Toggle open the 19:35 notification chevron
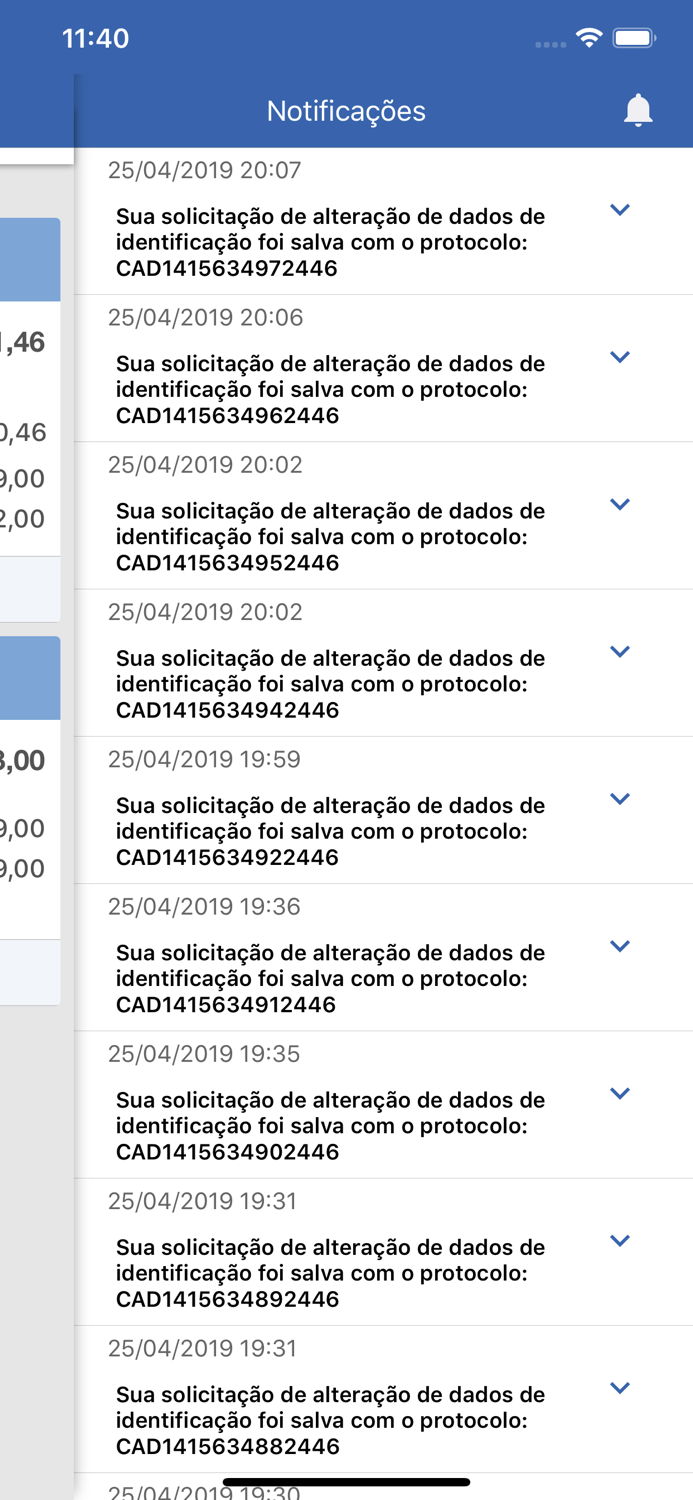This screenshot has height=1500, width=693. [x=620, y=1093]
